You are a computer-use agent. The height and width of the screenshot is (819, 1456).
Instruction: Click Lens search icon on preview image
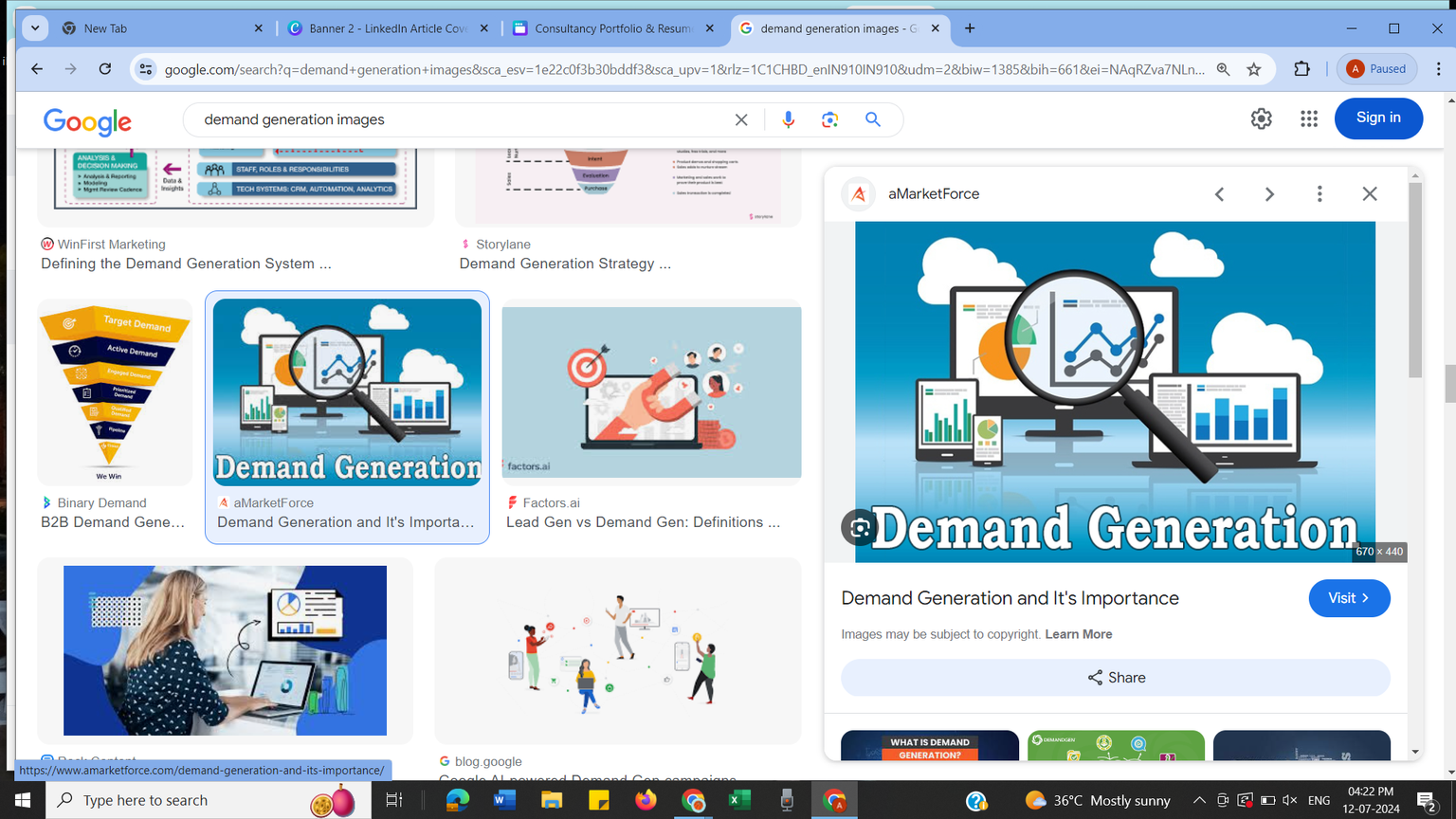coord(859,528)
